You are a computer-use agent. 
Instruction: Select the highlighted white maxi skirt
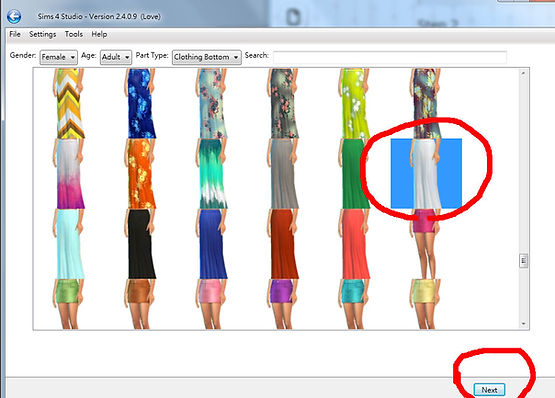tap(426, 174)
